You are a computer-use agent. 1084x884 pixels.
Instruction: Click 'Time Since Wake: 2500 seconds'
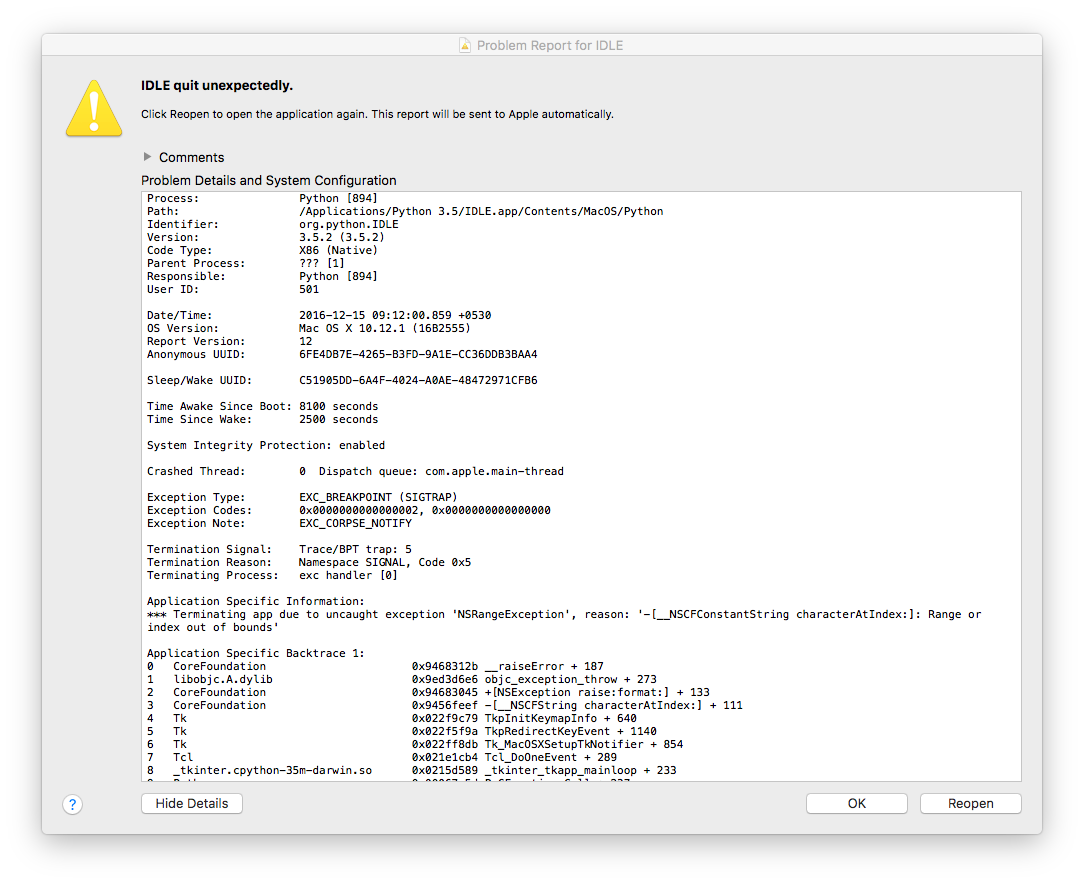(x=262, y=420)
